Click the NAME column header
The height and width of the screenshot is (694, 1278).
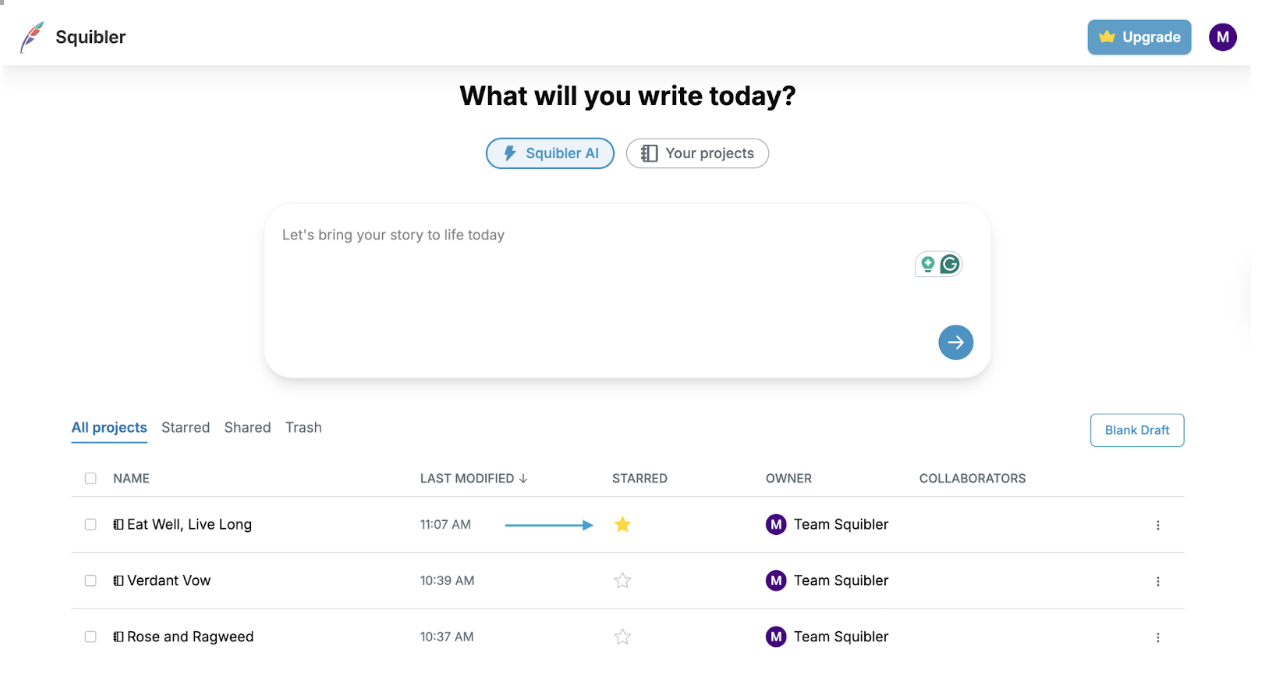click(x=131, y=478)
